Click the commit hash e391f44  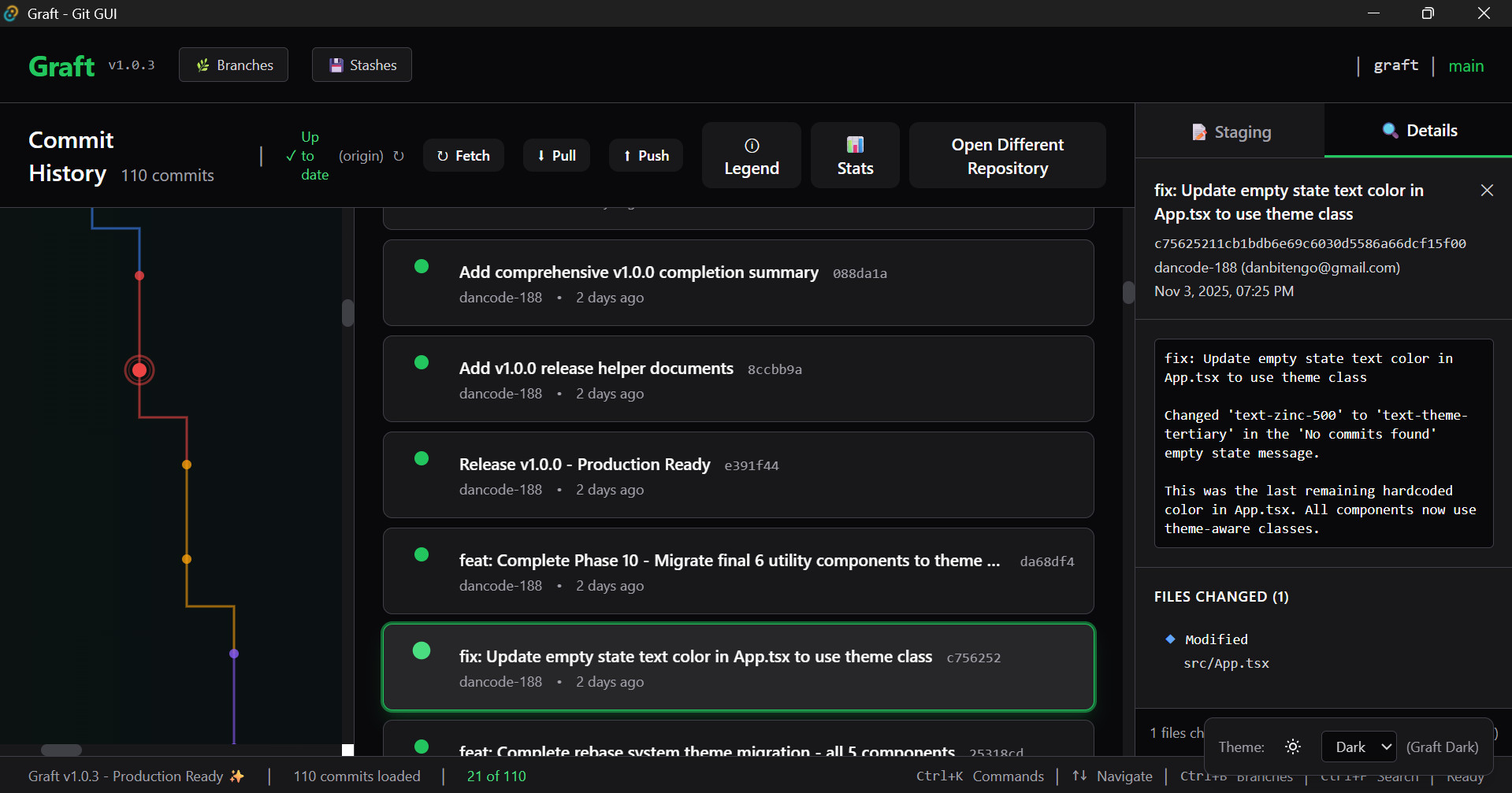(752, 465)
